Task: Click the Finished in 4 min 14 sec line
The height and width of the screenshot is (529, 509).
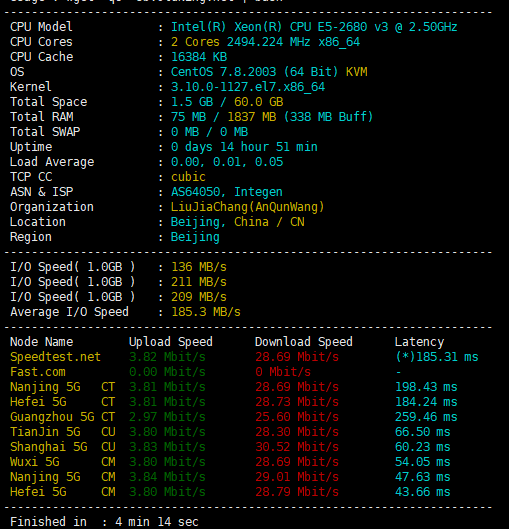Action: (105, 522)
